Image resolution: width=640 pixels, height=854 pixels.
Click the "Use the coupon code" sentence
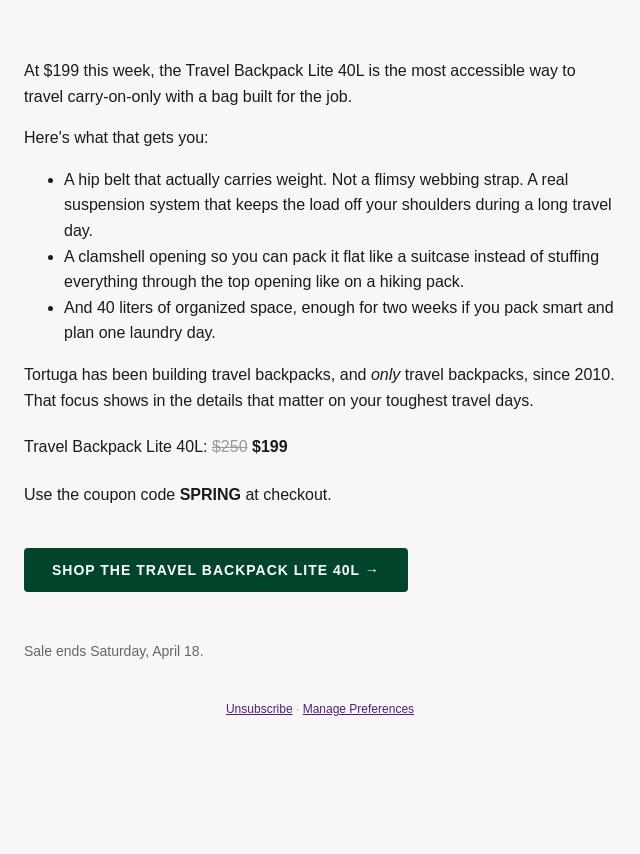[100, 494]
